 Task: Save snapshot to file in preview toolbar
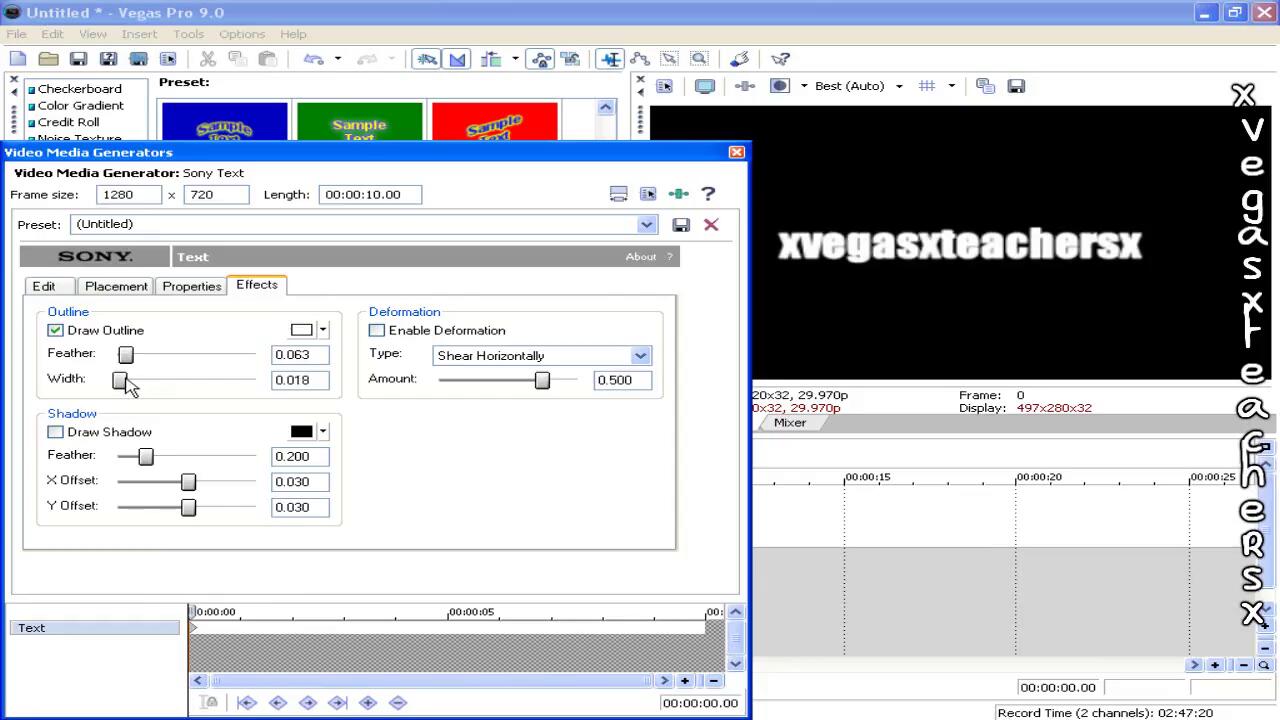(1016, 86)
